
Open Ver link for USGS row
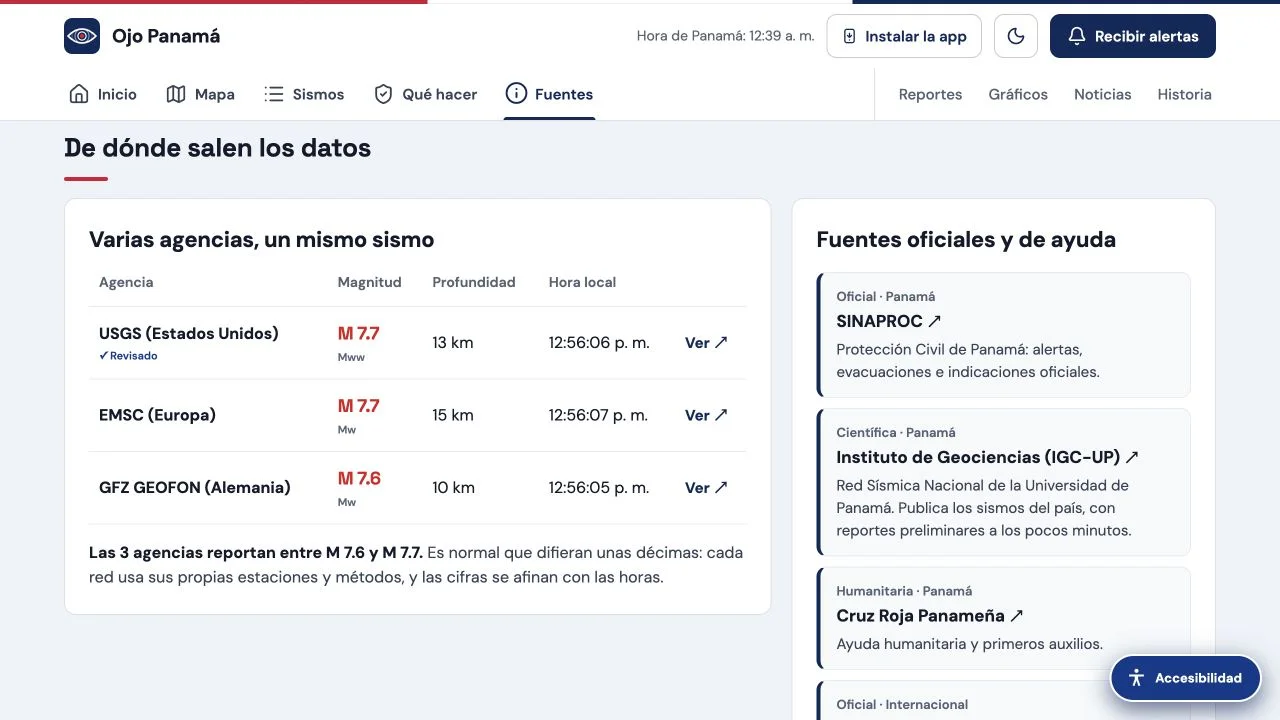click(x=706, y=343)
